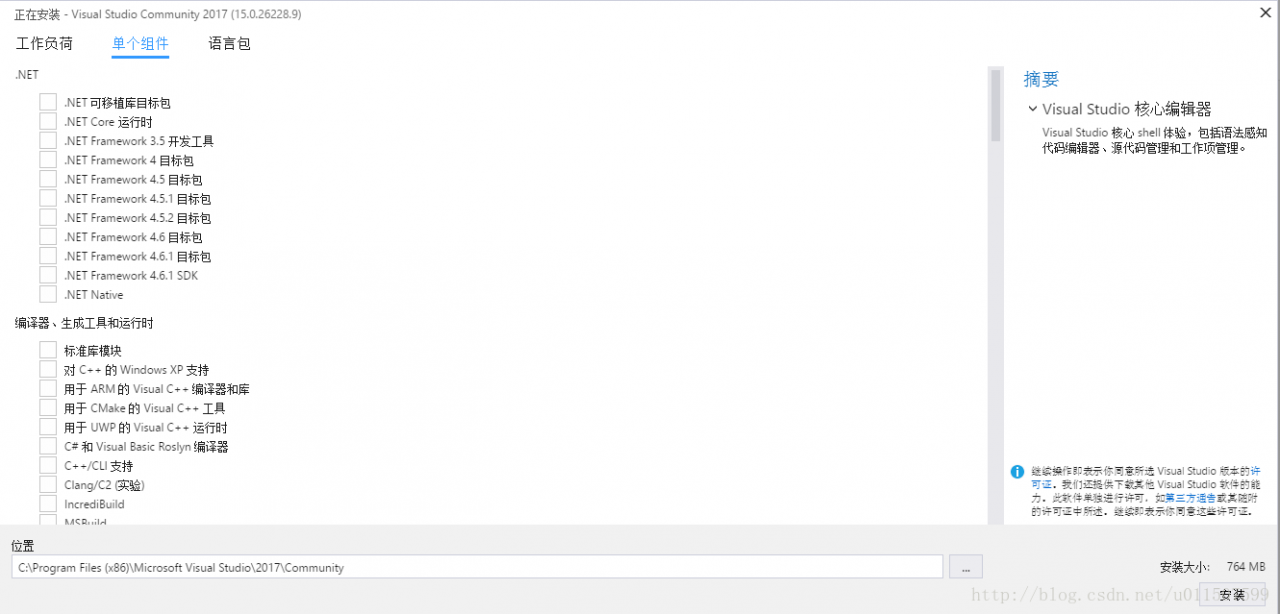Switch to the 工作负荷 tab
The width and height of the screenshot is (1280, 614).
point(44,44)
